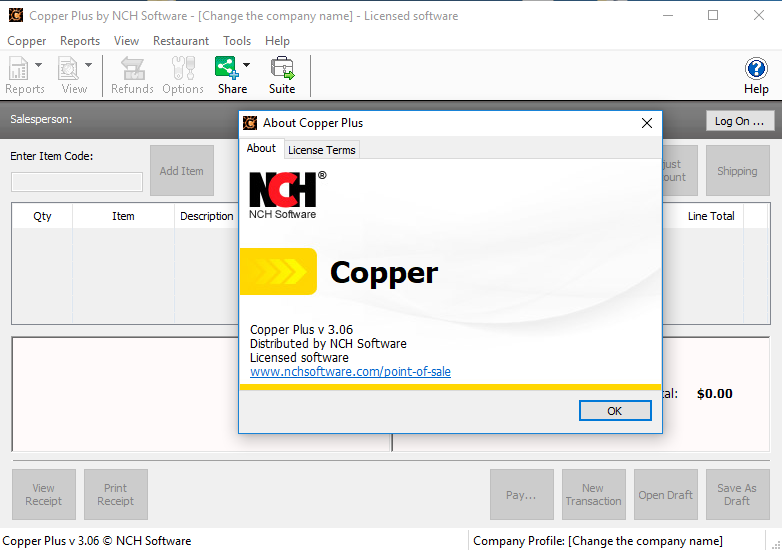Click the Enter Item Code field
Screen dimensions: 782x551
pos(77,182)
